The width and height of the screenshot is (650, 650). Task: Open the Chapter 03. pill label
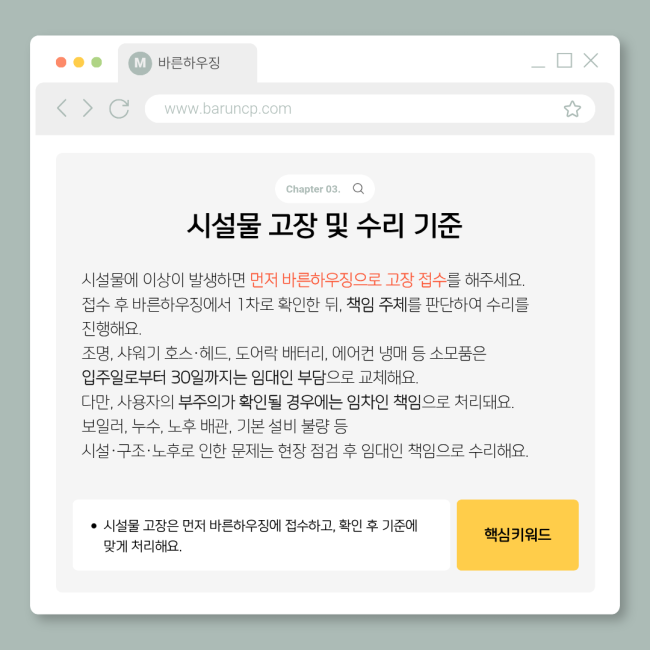click(x=313, y=189)
